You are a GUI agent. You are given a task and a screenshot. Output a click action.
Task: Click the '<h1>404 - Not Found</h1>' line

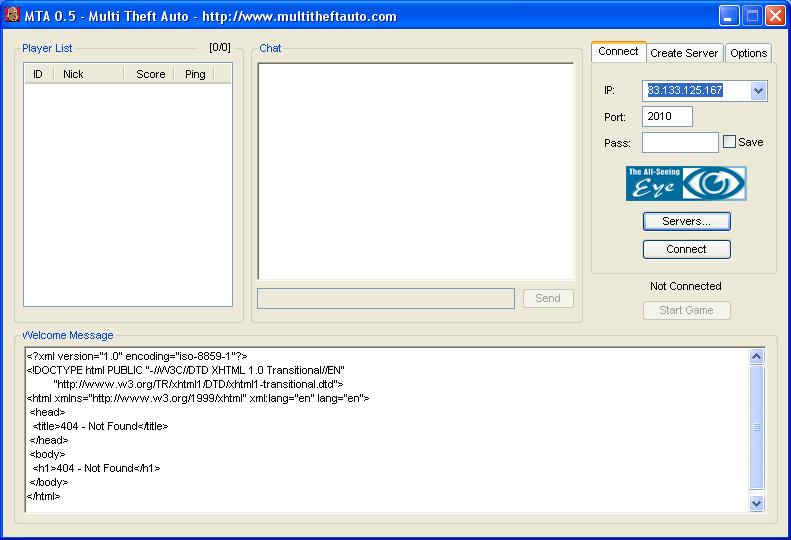(x=96, y=468)
